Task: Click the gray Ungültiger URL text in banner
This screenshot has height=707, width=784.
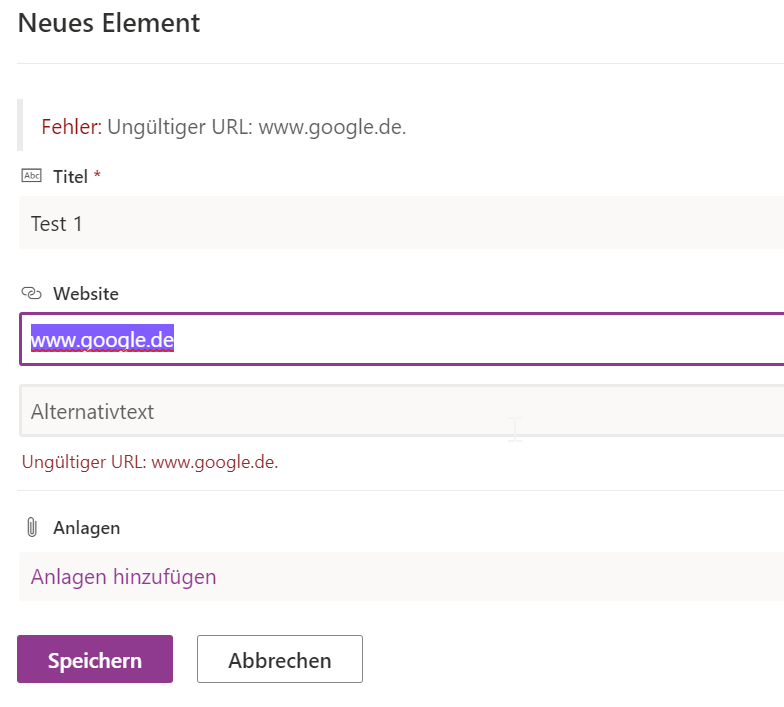Action: click(x=256, y=127)
